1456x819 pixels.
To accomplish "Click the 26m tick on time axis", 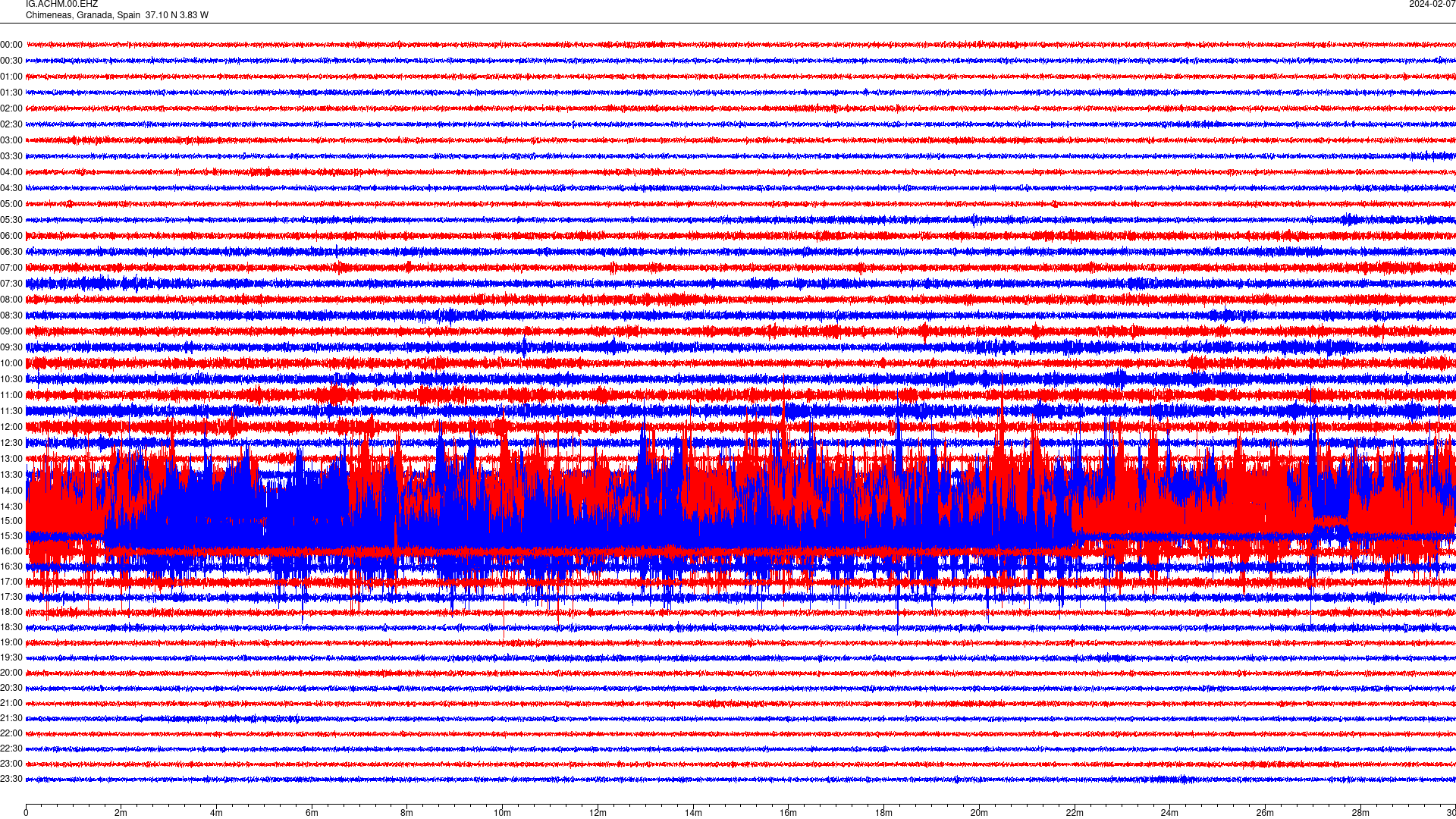I will [x=1265, y=813].
